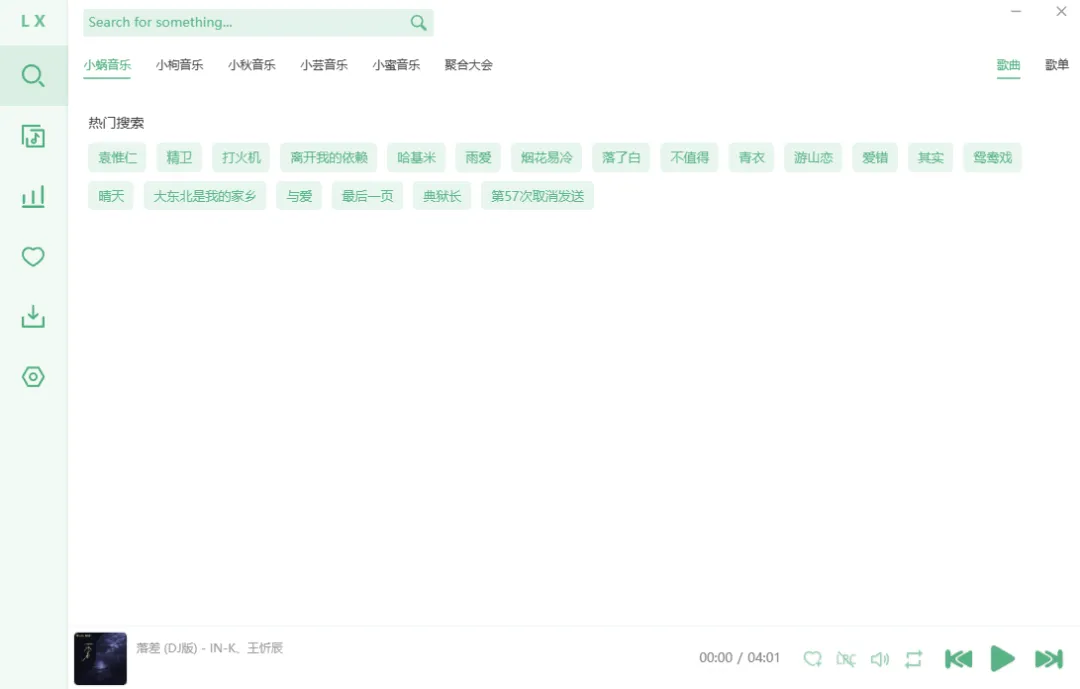This screenshot has width=1080, height=689.
Task: Open the download page icon
Action: [33, 317]
